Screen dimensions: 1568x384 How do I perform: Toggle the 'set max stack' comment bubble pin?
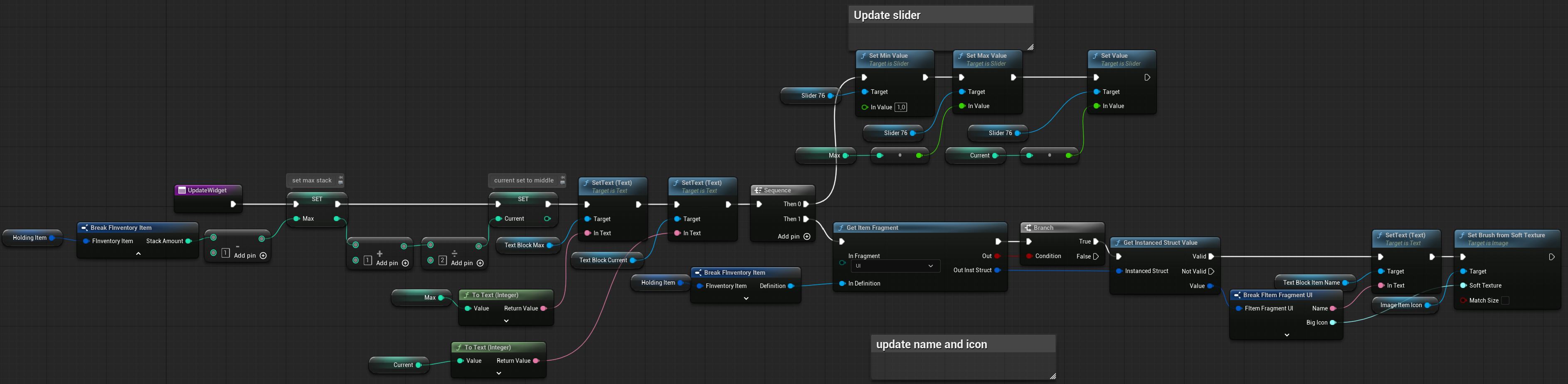click(x=340, y=180)
